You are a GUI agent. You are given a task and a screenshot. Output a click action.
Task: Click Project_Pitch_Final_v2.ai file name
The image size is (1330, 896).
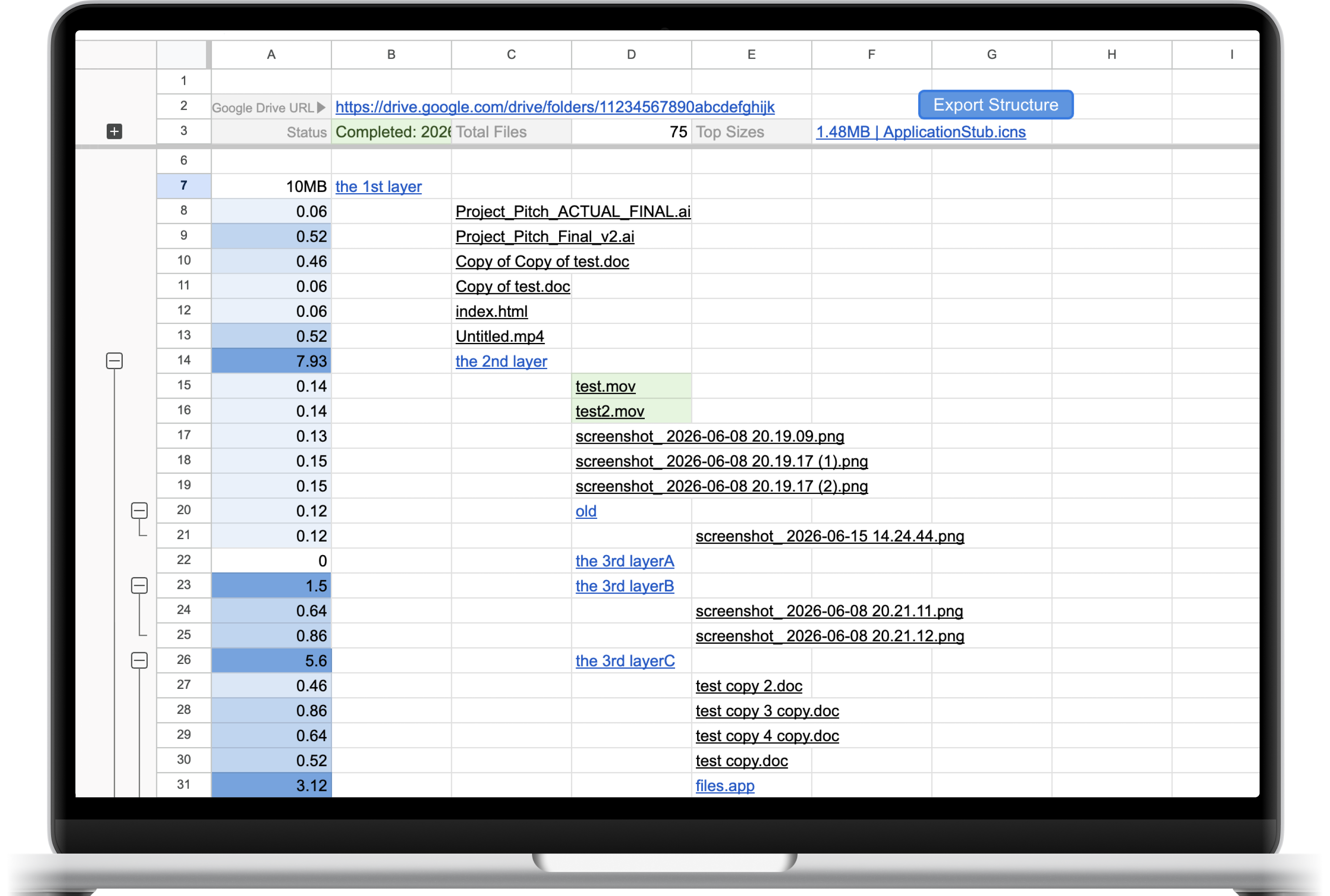[x=545, y=237]
